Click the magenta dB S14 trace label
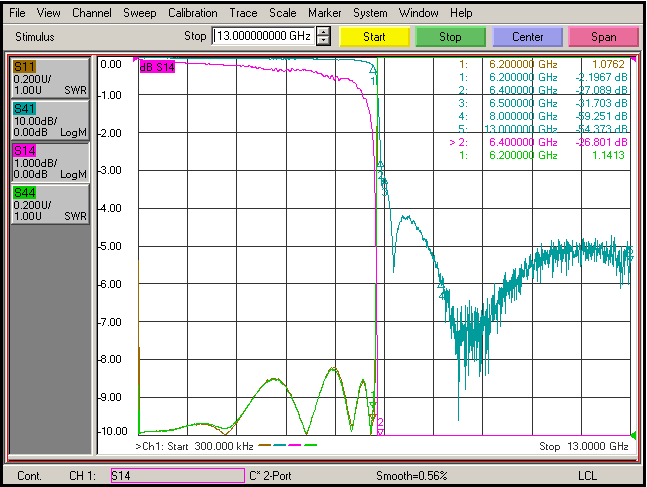 (x=157, y=67)
